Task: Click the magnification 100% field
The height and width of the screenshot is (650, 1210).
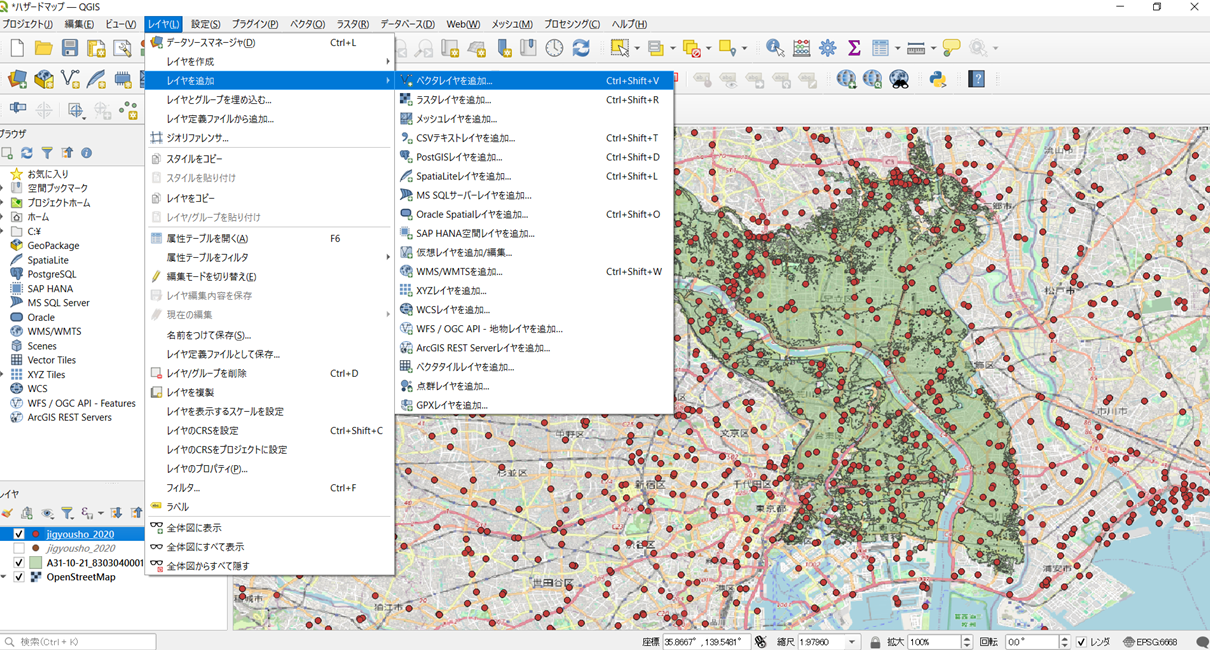Action: [x=933, y=642]
